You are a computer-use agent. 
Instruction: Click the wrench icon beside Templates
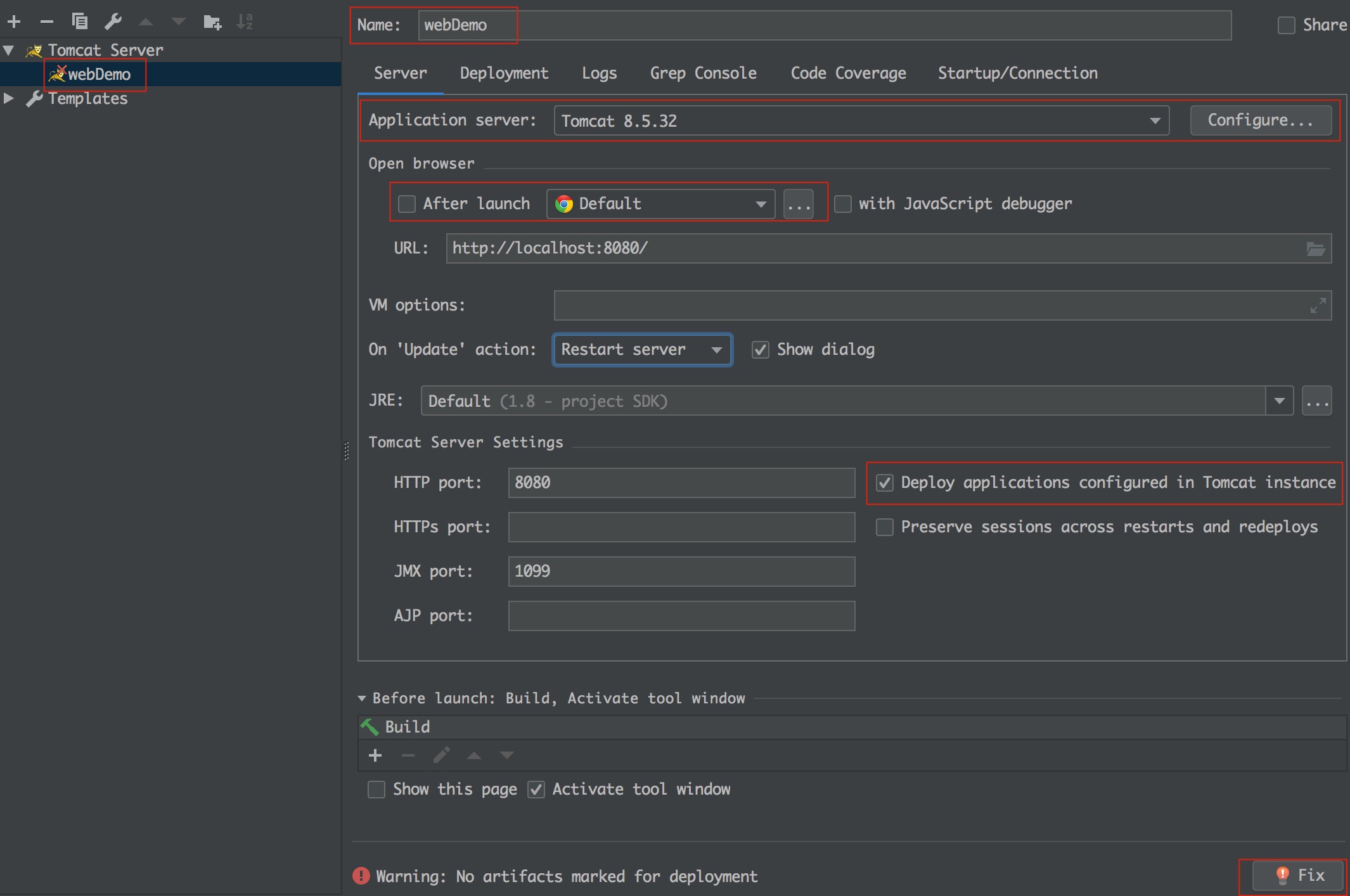tap(34, 99)
